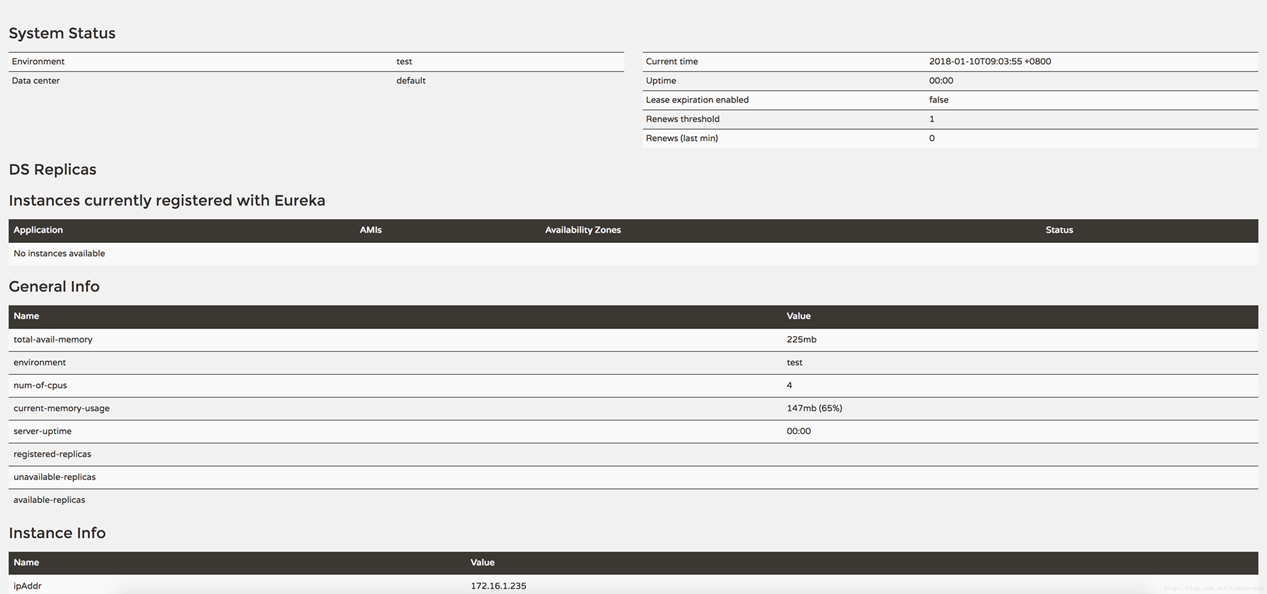Image resolution: width=1267 pixels, height=594 pixels.
Task: Click the System Status heading
Action: pos(62,33)
